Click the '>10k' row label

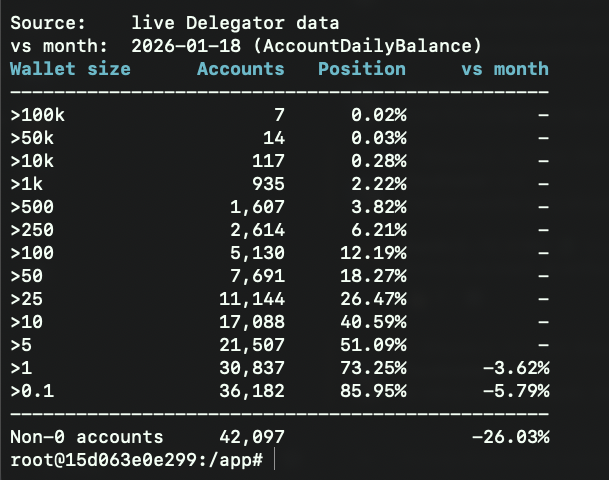(32, 161)
